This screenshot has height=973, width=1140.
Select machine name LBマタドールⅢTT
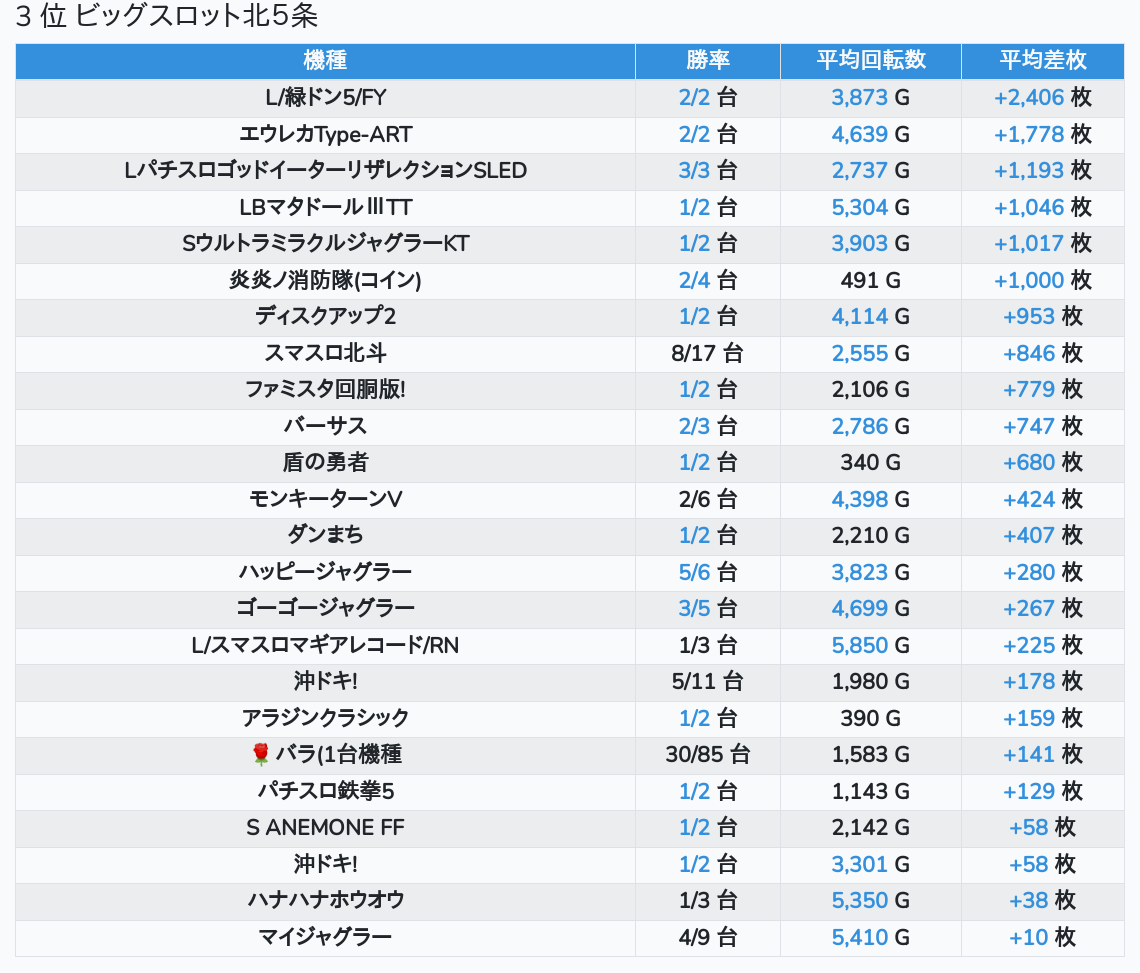(x=325, y=207)
